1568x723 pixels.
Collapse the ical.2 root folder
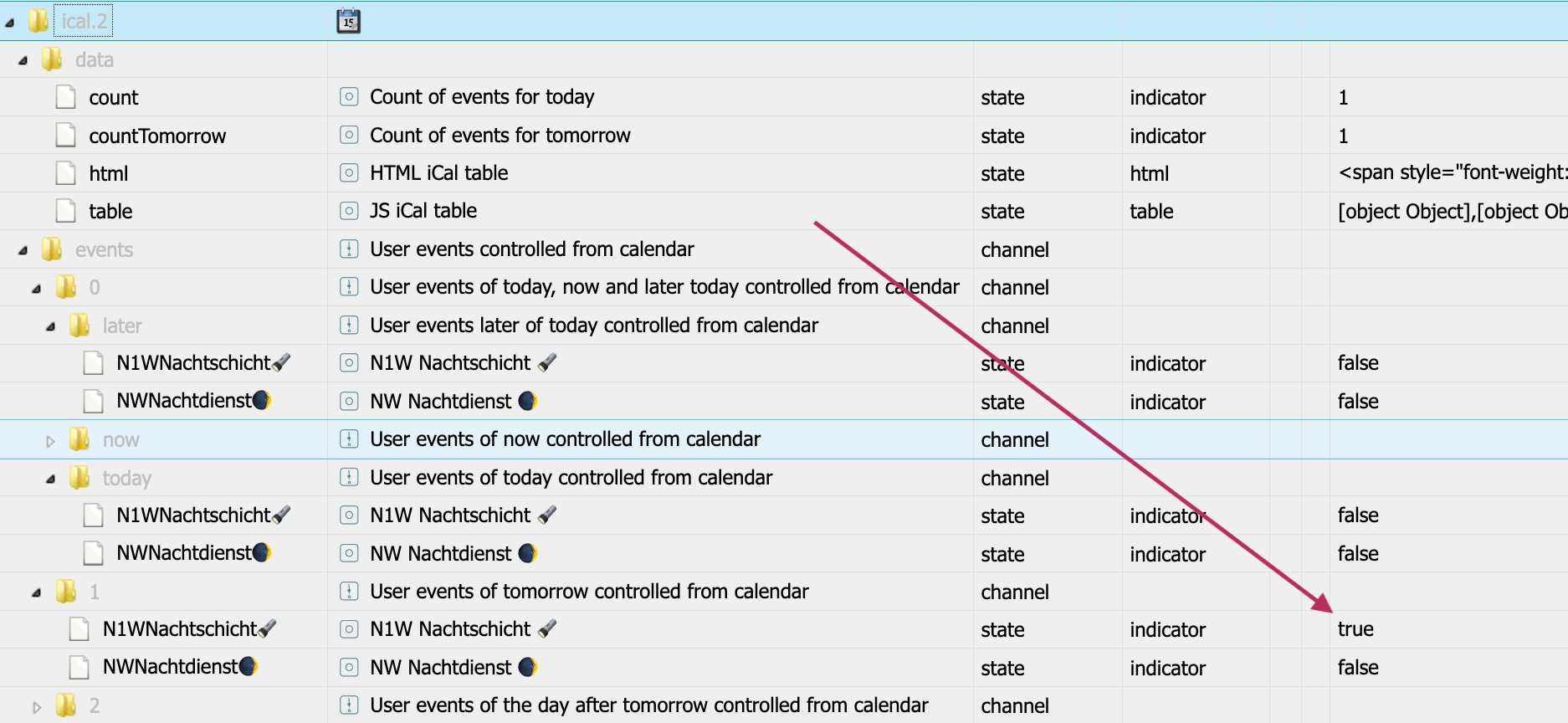[10, 23]
